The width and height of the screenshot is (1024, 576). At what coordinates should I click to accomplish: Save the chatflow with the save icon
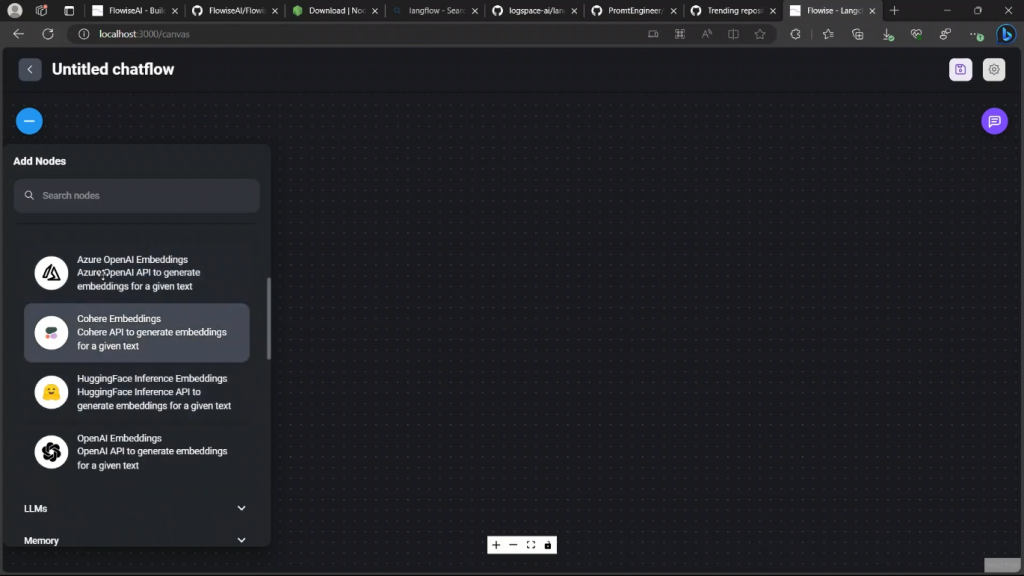coord(960,69)
